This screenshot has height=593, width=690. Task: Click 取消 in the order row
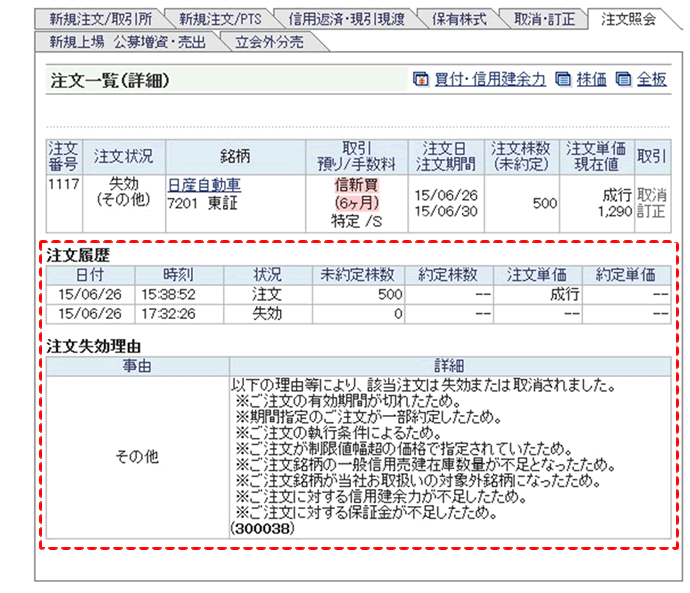coord(652,194)
